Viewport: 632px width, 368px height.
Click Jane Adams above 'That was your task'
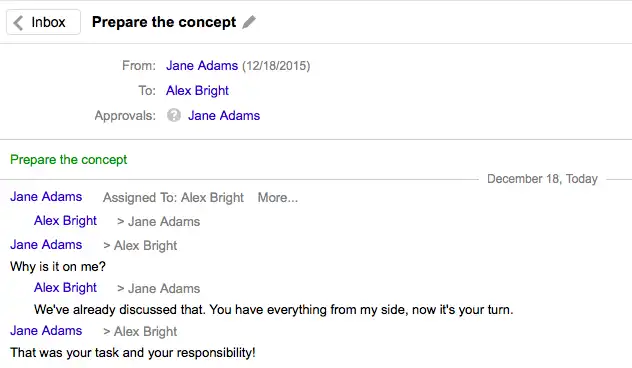click(46, 331)
